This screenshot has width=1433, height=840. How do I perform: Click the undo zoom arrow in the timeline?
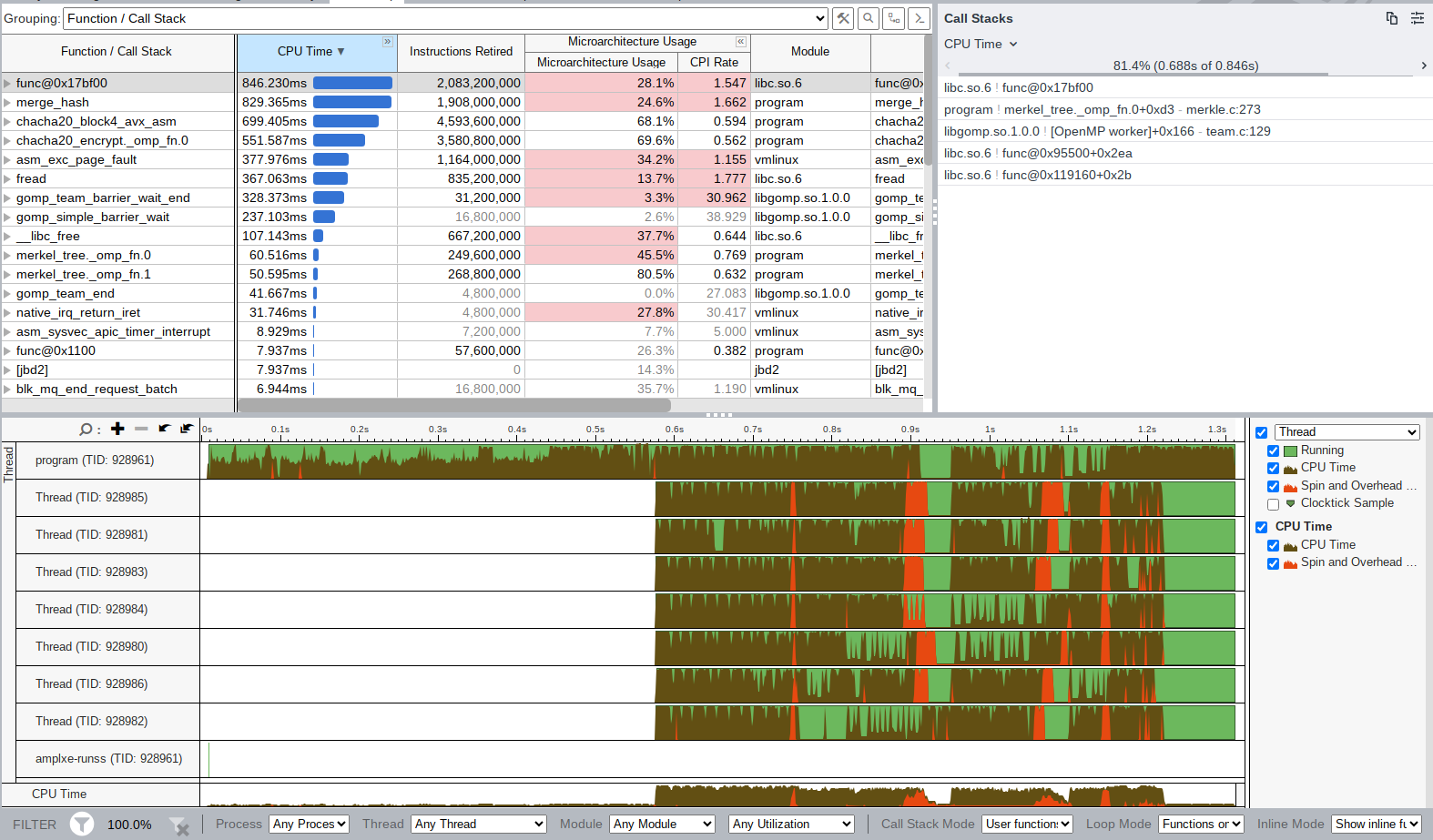164,429
